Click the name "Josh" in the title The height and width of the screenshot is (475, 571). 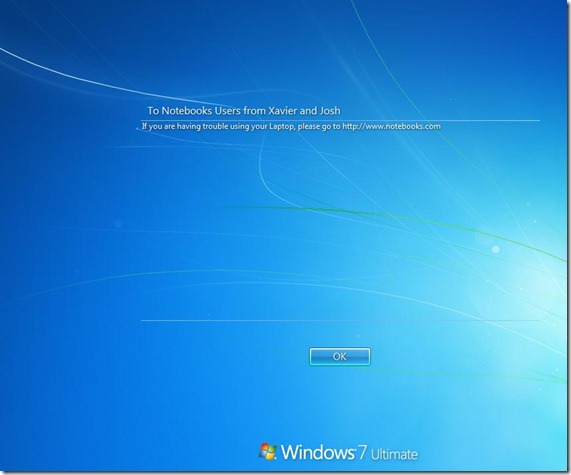point(330,110)
